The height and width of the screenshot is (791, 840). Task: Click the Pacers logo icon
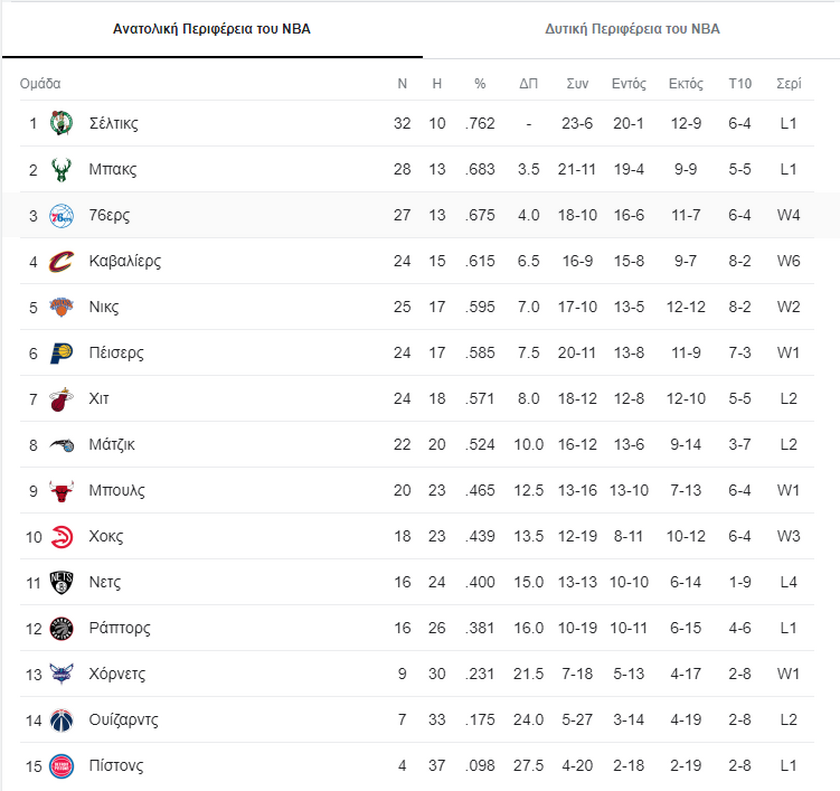(61, 353)
